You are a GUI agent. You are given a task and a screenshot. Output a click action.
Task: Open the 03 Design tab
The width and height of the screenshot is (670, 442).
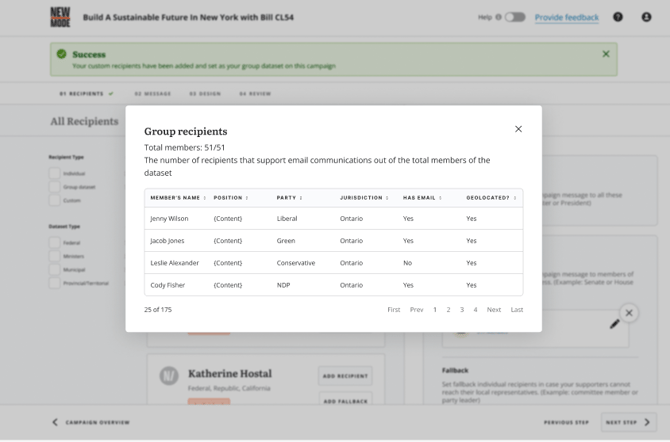[x=205, y=94]
